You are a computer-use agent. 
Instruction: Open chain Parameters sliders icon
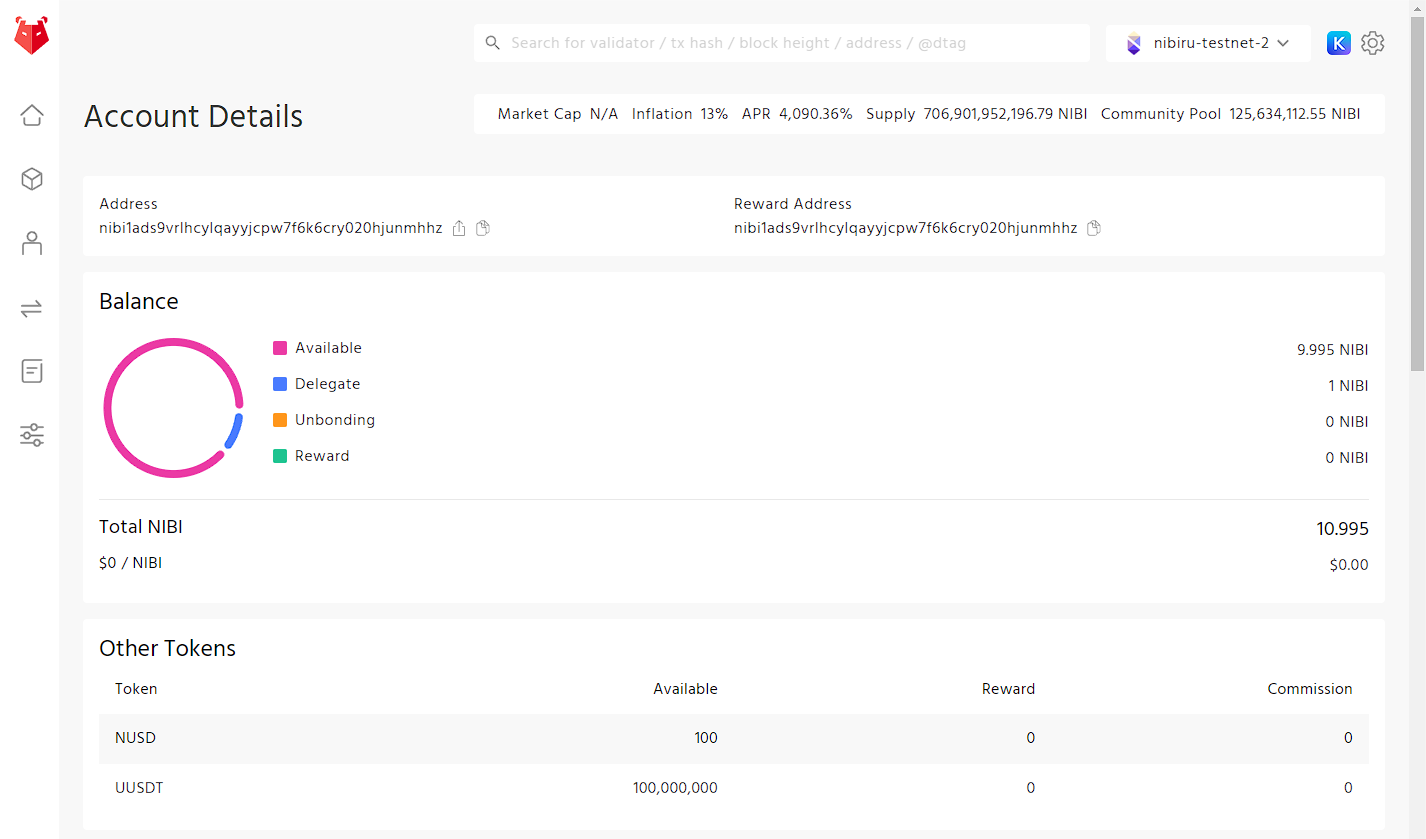(31, 435)
